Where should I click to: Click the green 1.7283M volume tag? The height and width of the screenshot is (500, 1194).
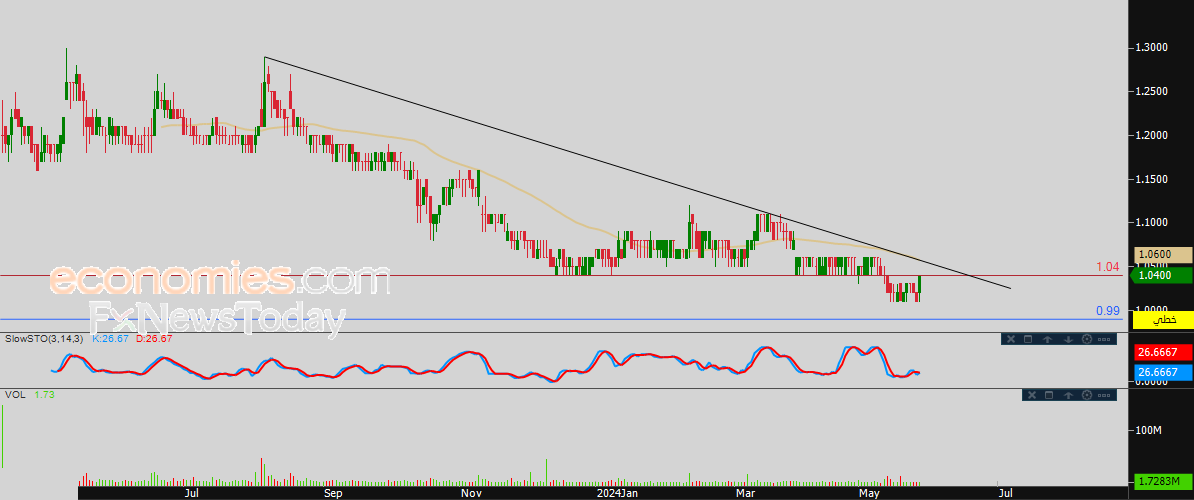tap(1162, 482)
